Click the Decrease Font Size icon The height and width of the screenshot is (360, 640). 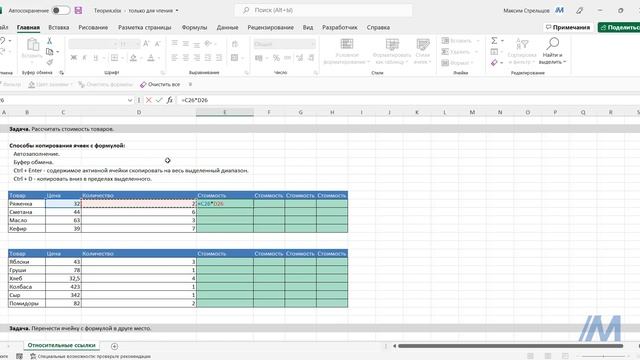[158, 44]
